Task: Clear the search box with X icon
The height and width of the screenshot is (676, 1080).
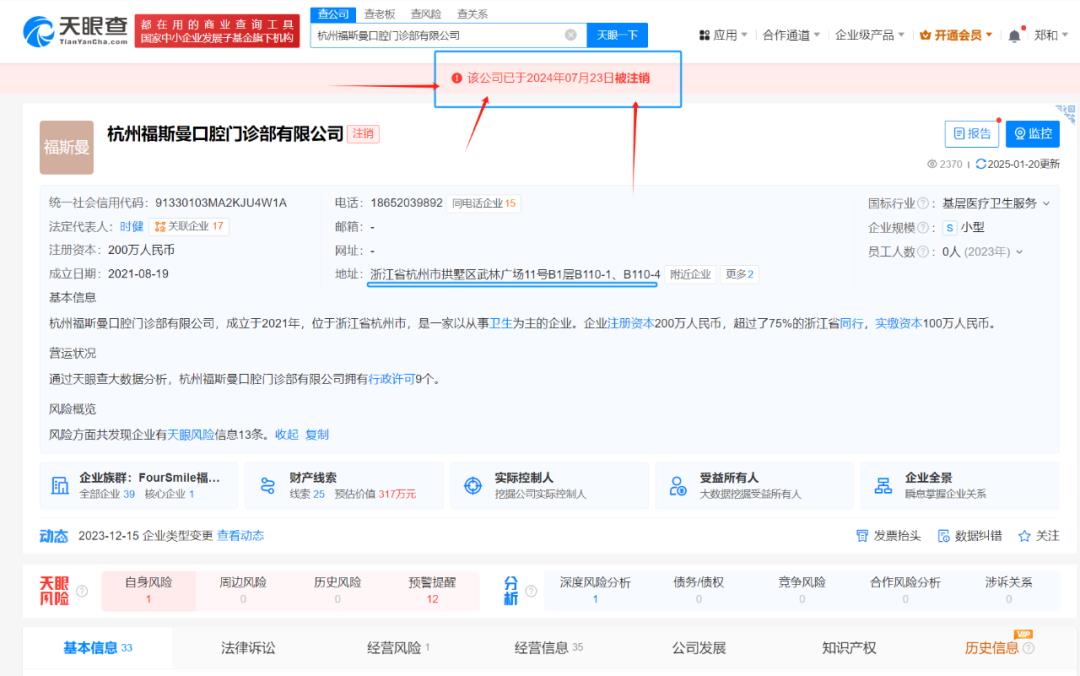Action: tap(570, 35)
